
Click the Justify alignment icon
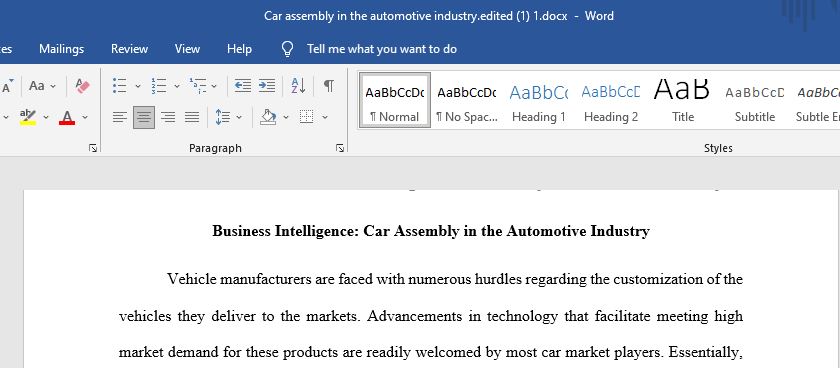pyautogui.click(x=192, y=117)
